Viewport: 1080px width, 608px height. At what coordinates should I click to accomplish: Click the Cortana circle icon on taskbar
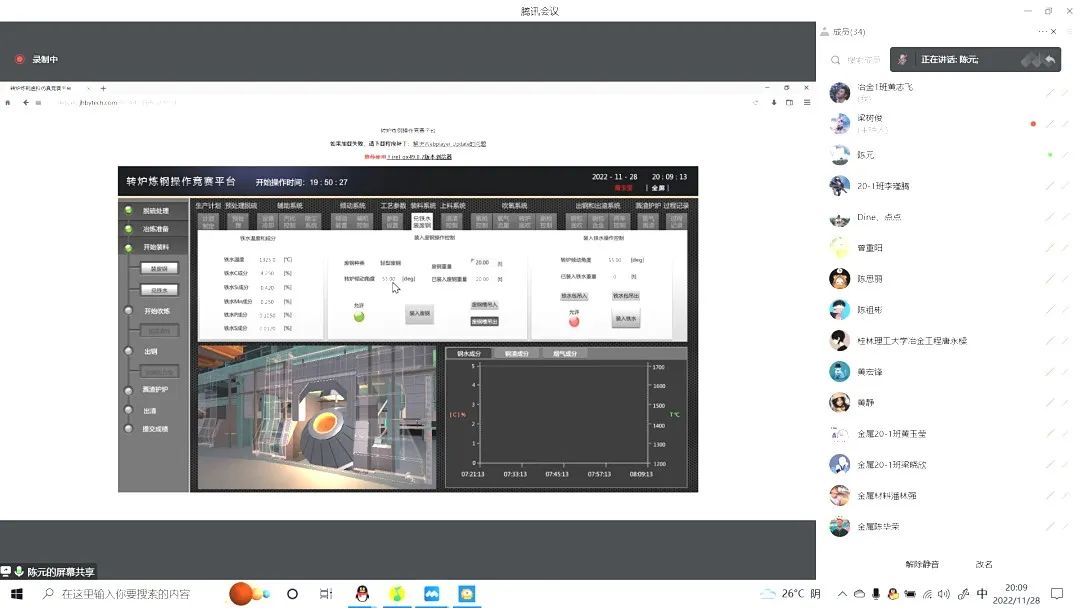tap(292, 594)
